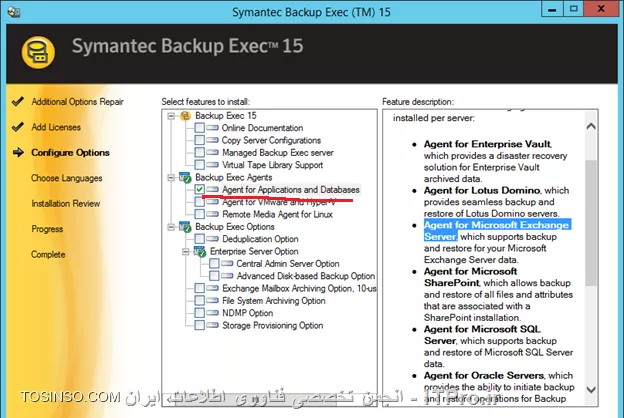Select Backup Exec Agents tree label
This screenshot has height=418, width=624.
click(x=234, y=178)
